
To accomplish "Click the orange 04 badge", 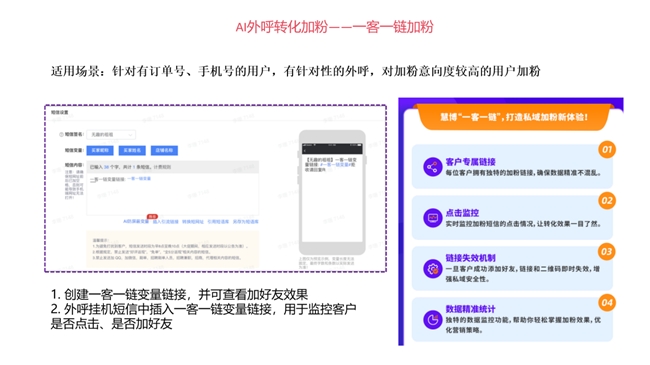I will (x=606, y=302).
